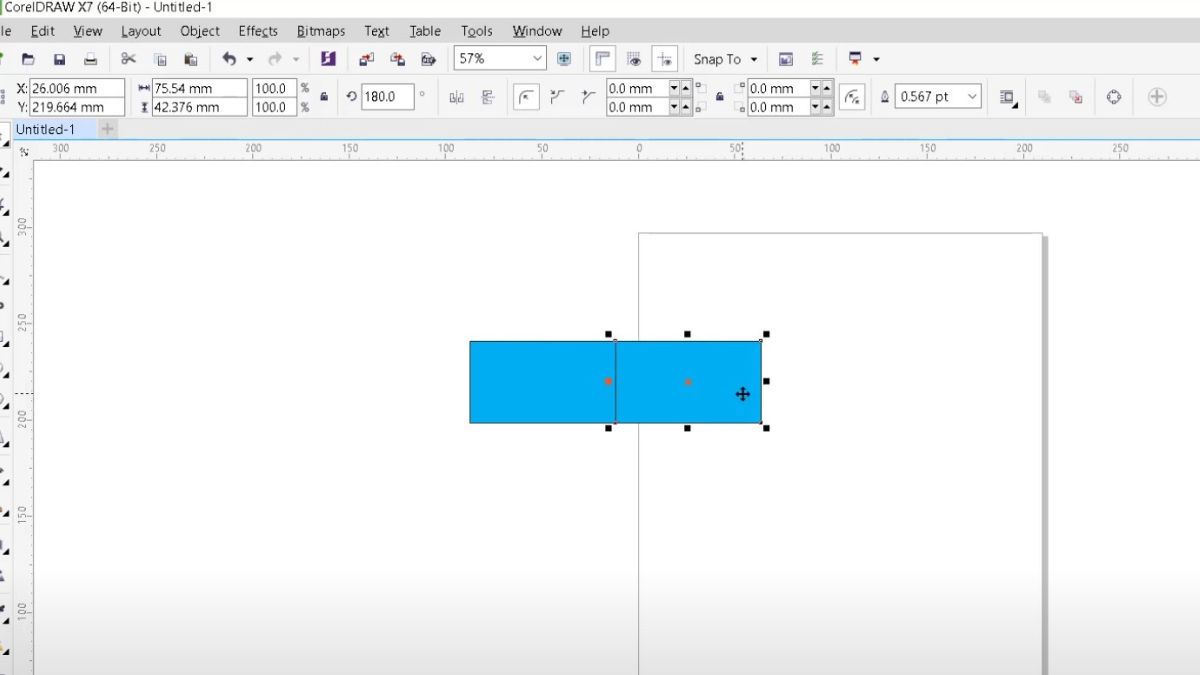Open the Tools menu
Image resolution: width=1200 pixels, height=675 pixels.
click(x=477, y=31)
